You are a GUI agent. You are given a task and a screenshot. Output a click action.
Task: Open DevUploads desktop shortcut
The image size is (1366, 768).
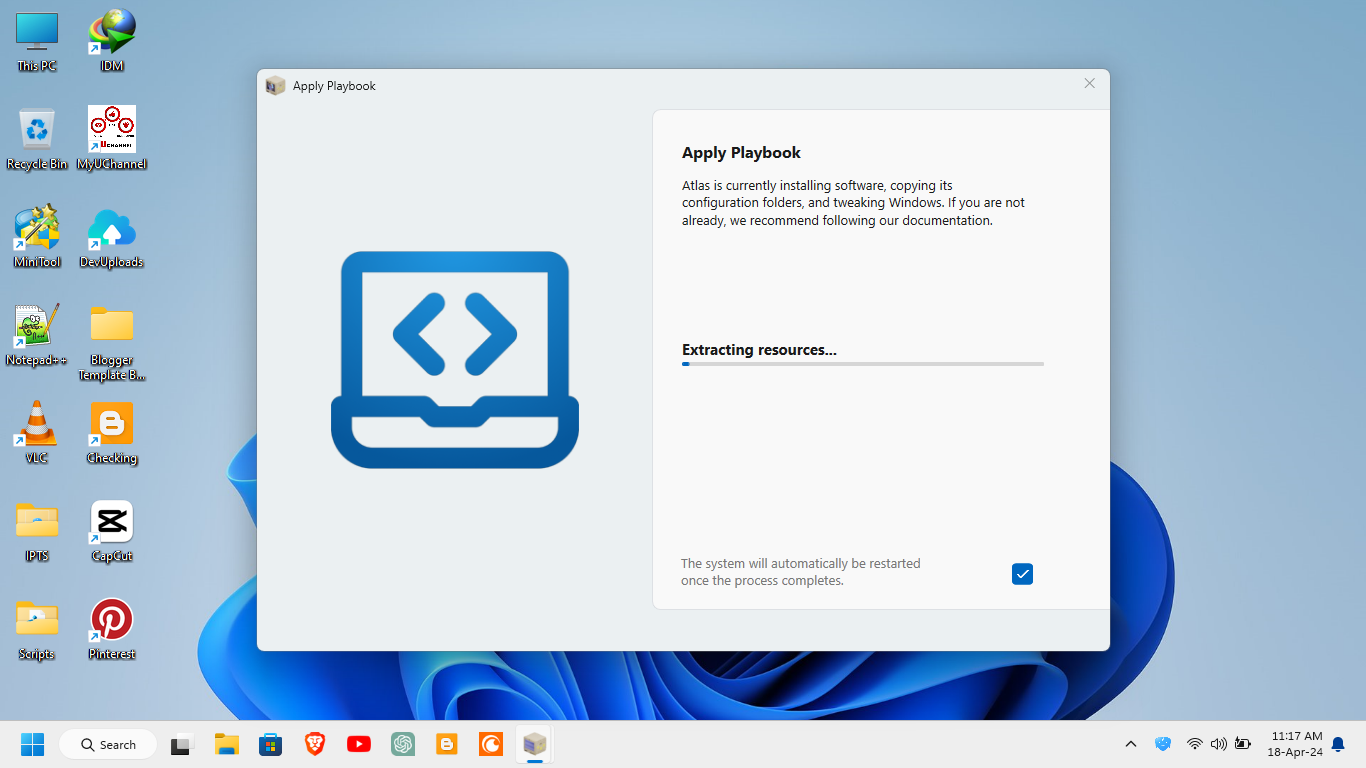112,237
